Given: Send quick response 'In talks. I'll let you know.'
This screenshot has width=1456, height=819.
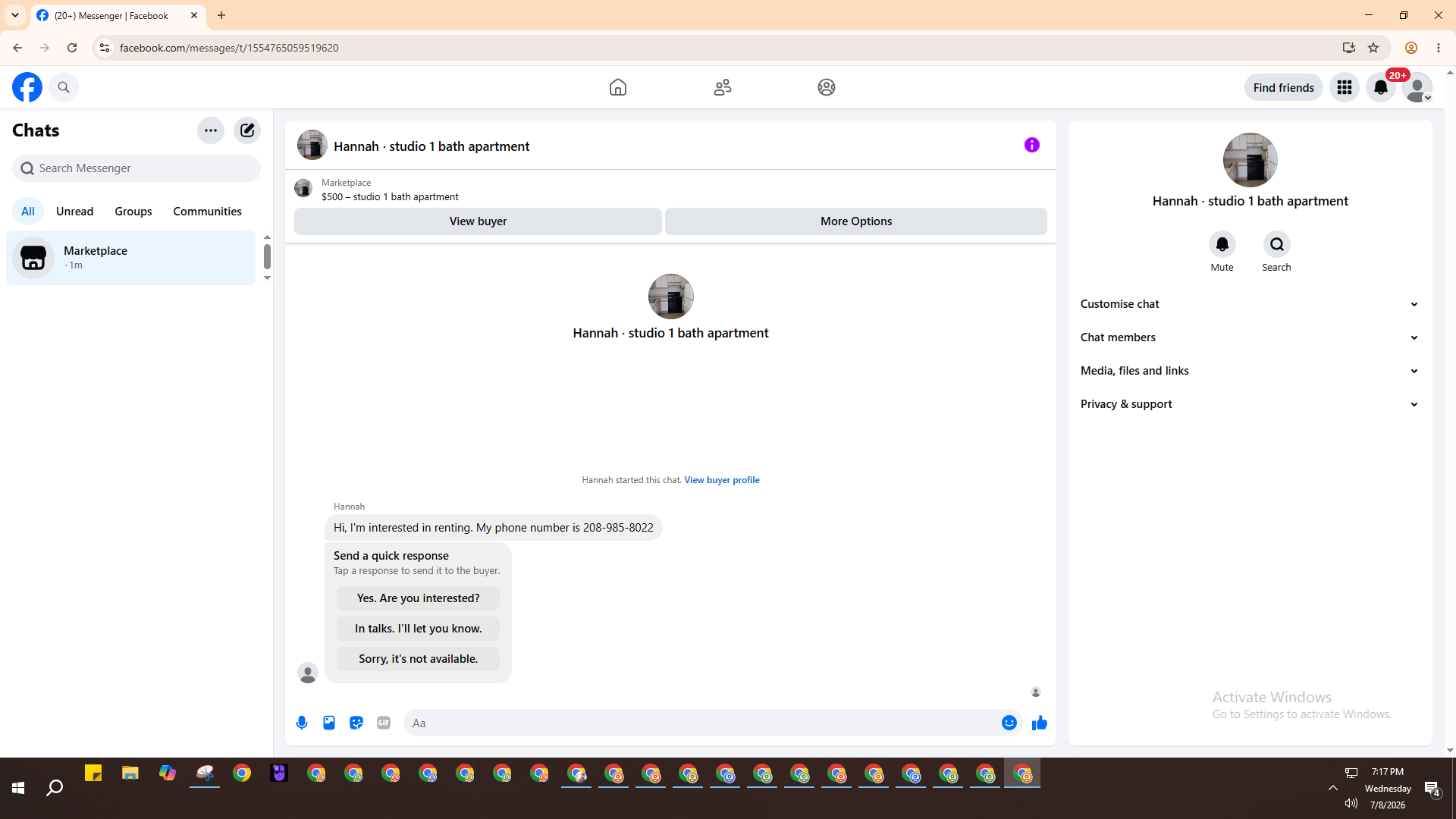Looking at the screenshot, I should coord(419,629).
